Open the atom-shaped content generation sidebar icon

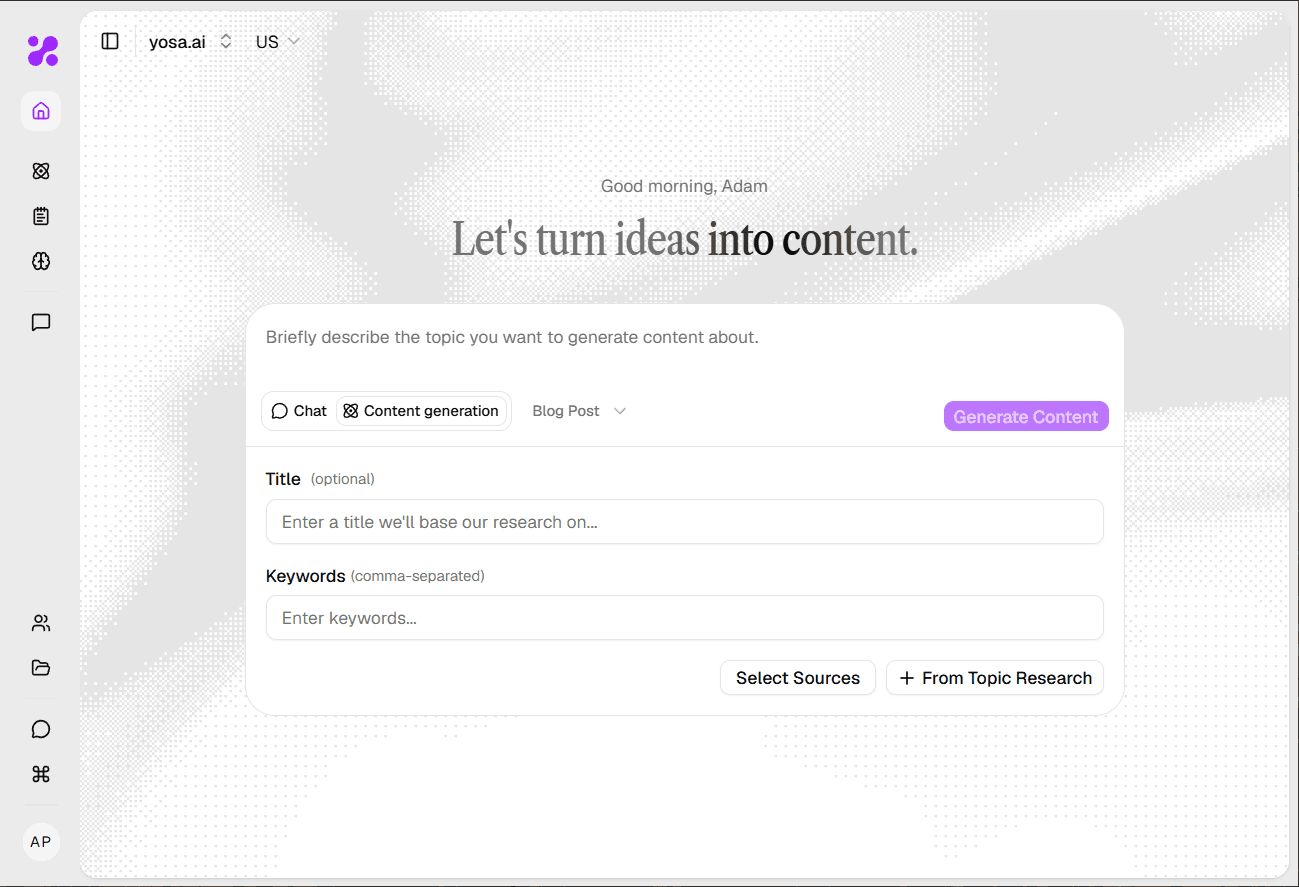(41, 171)
